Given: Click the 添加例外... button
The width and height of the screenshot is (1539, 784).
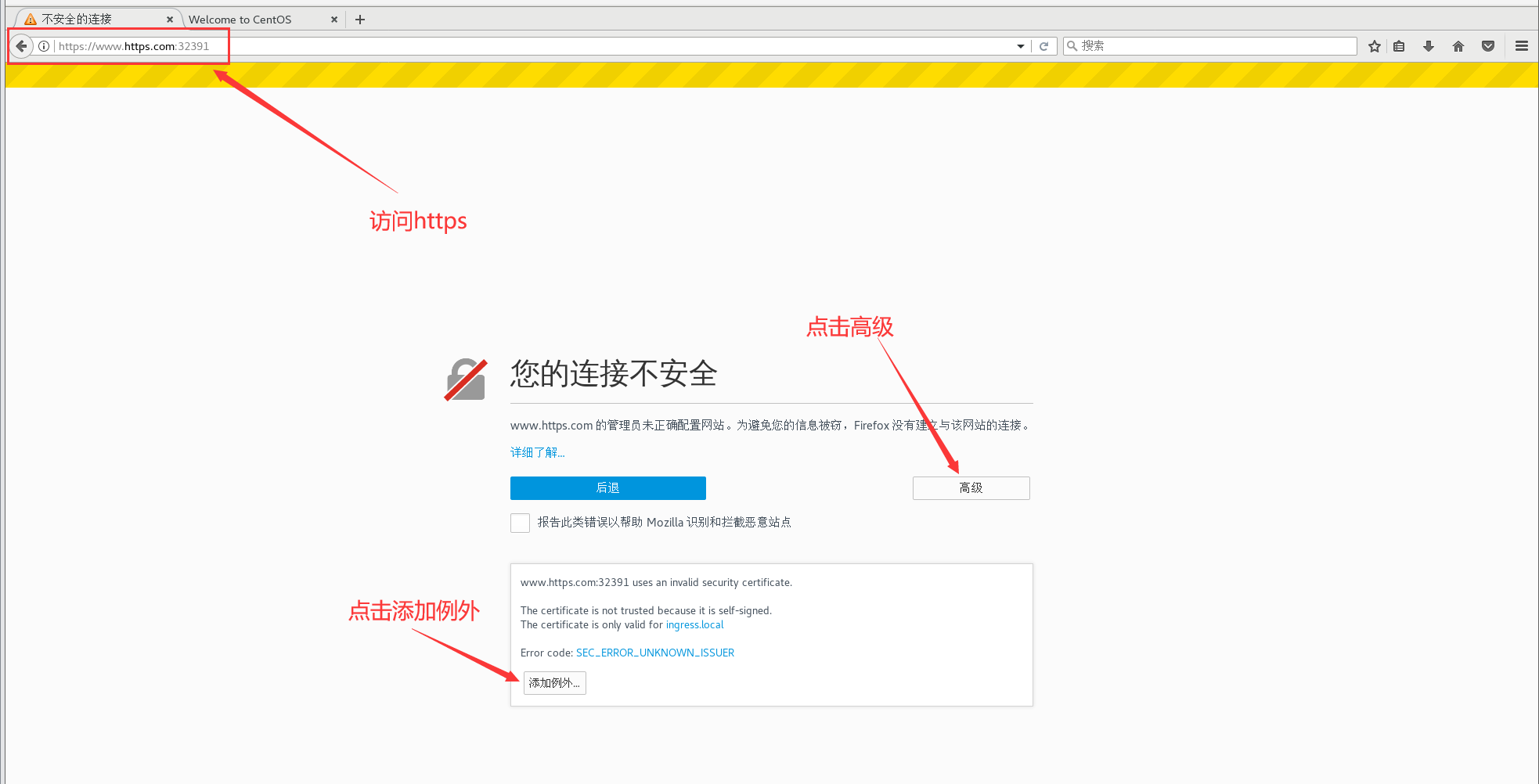Looking at the screenshot, I should click(554, 683).
